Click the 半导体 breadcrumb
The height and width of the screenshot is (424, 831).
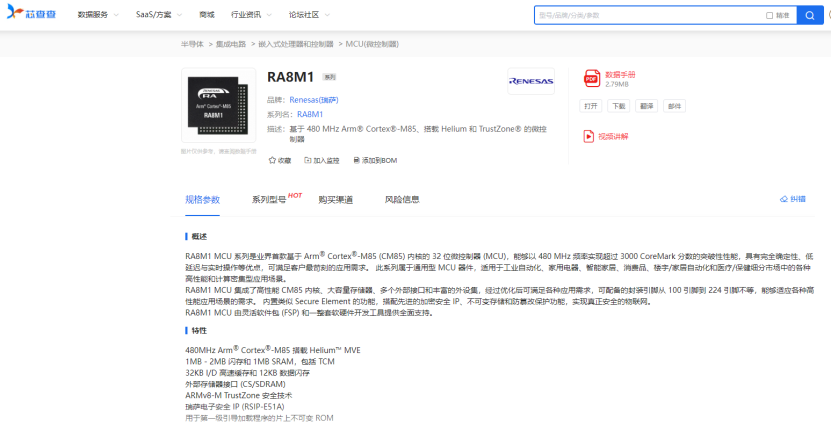pyautogui.click(x=192, y=44)
